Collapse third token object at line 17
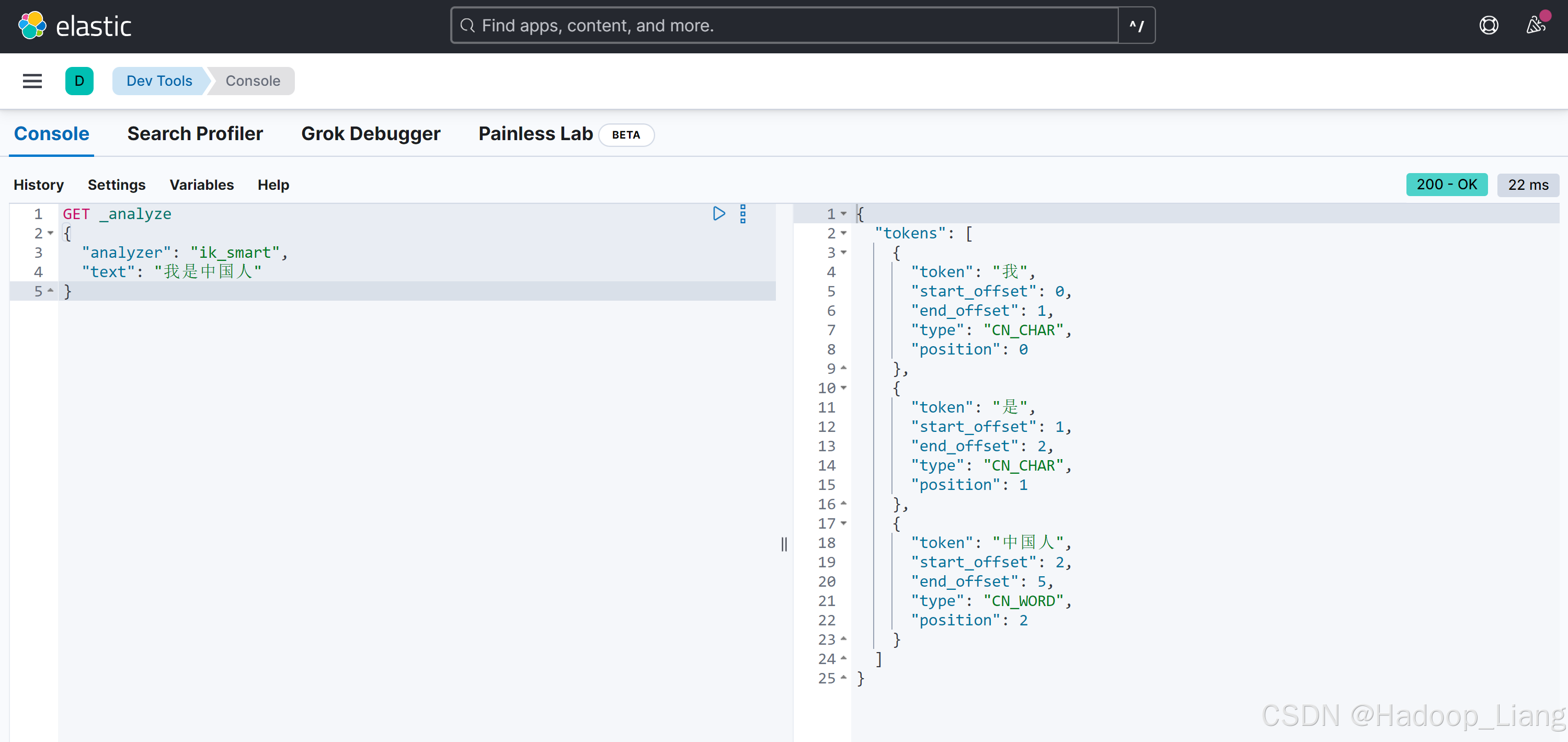 coord(844,523)
